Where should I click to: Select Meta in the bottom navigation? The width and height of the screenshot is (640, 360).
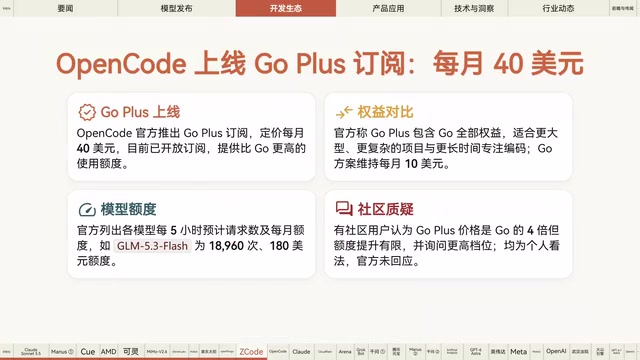(x=518, y=351)
